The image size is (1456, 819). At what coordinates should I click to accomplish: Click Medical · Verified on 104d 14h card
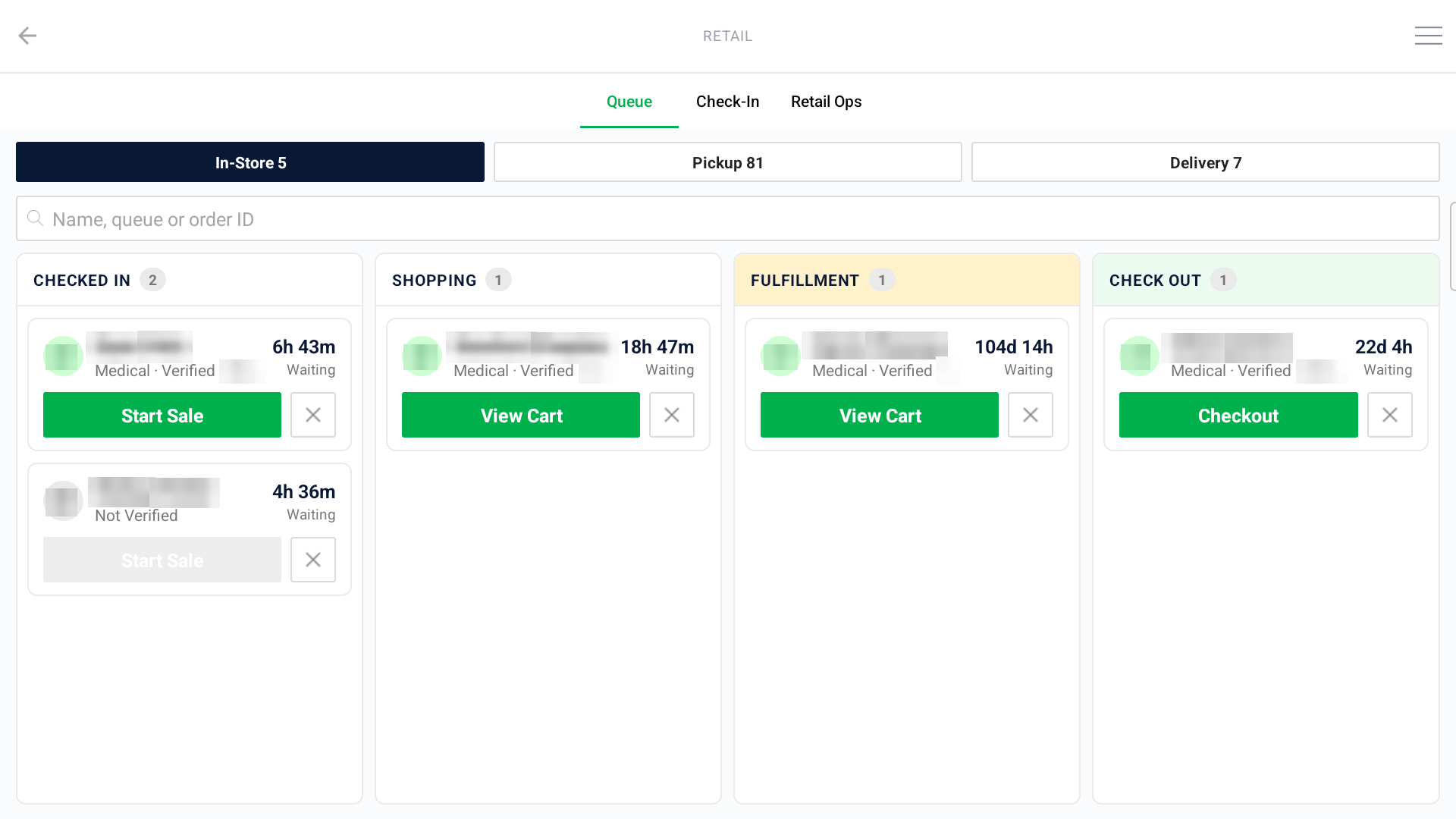tap(872, 371)
